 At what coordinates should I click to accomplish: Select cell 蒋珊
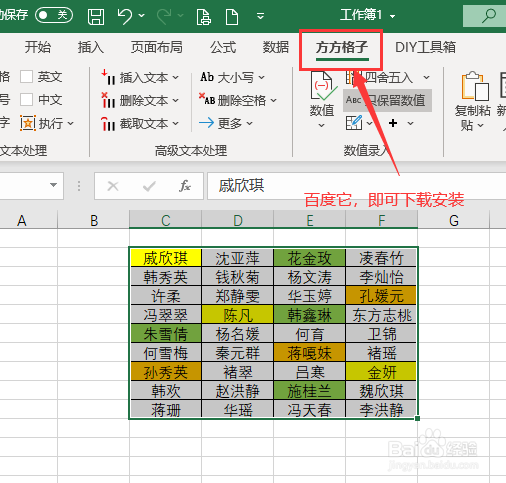tap(166, 410)
